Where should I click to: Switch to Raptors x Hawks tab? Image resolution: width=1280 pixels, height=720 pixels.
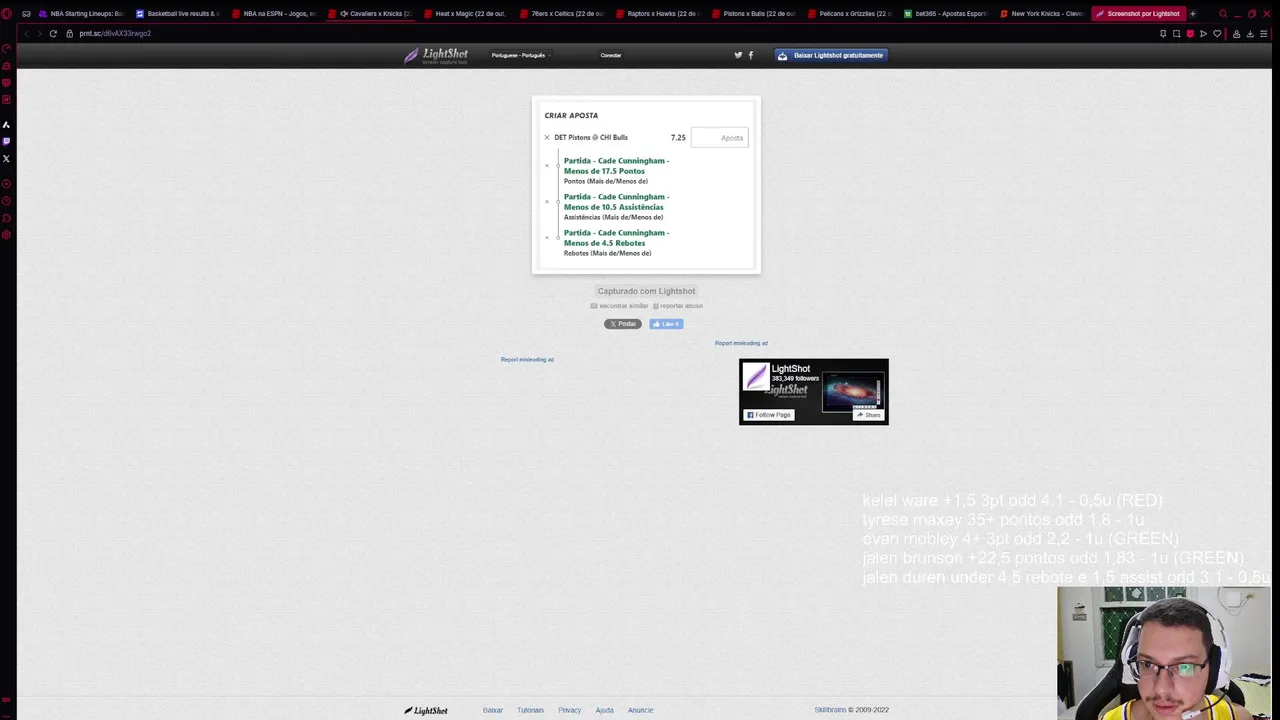[656, 13]
